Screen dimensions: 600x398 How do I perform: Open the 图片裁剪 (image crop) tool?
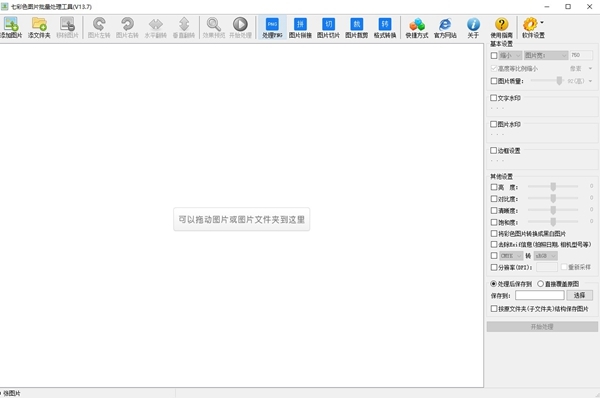[357, 28]
